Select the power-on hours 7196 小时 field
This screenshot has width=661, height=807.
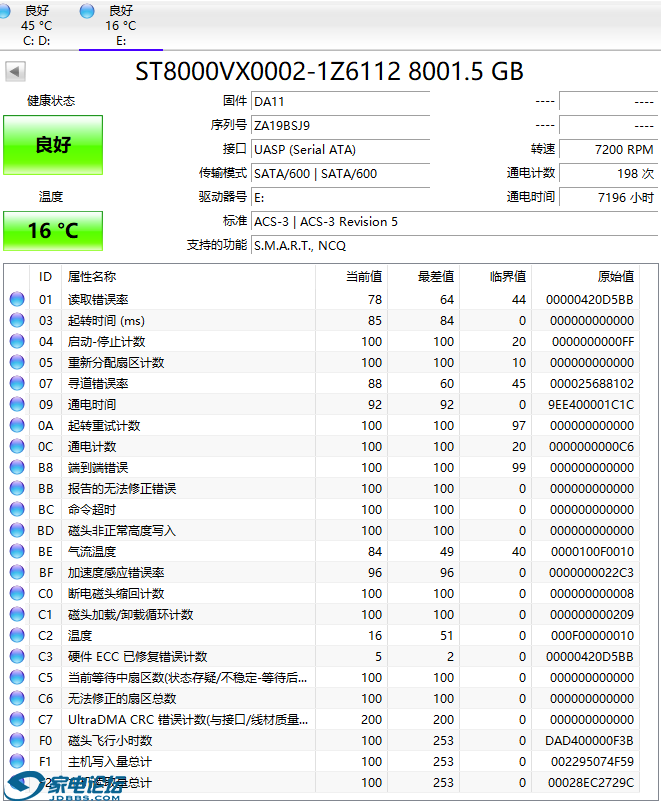pos(608,198)
